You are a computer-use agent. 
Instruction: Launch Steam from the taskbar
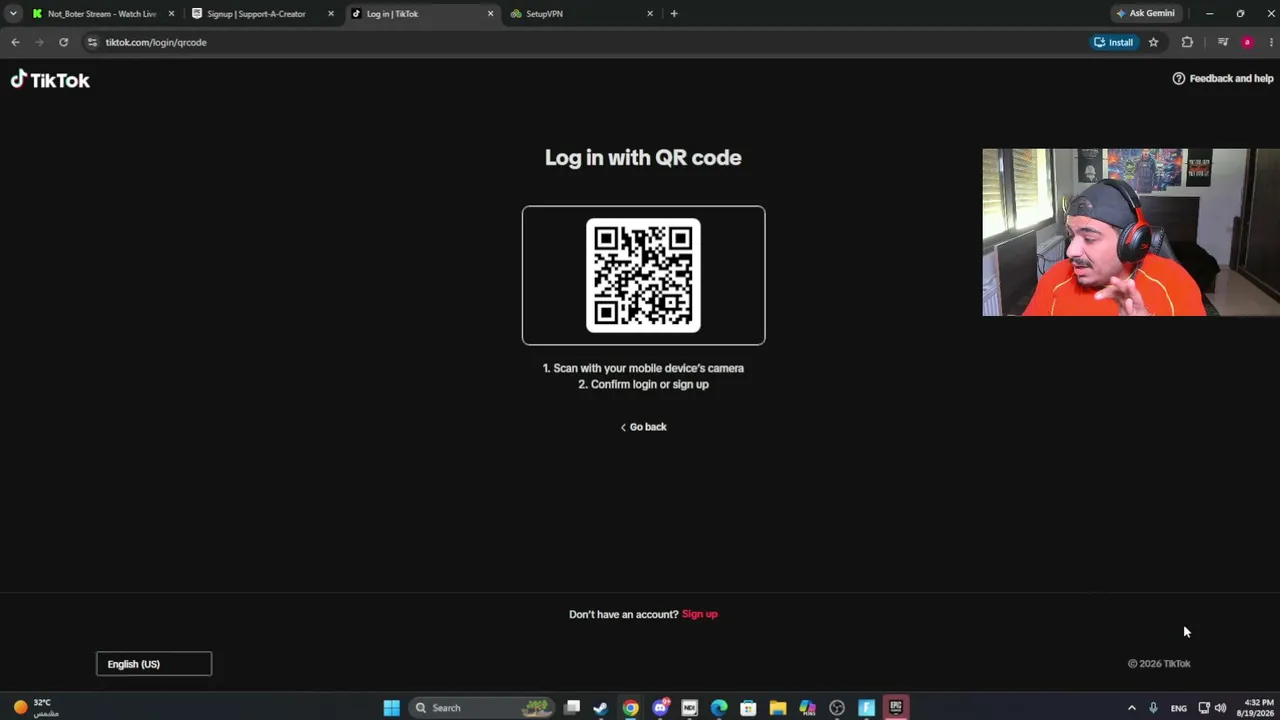click(x=601, y=708)
